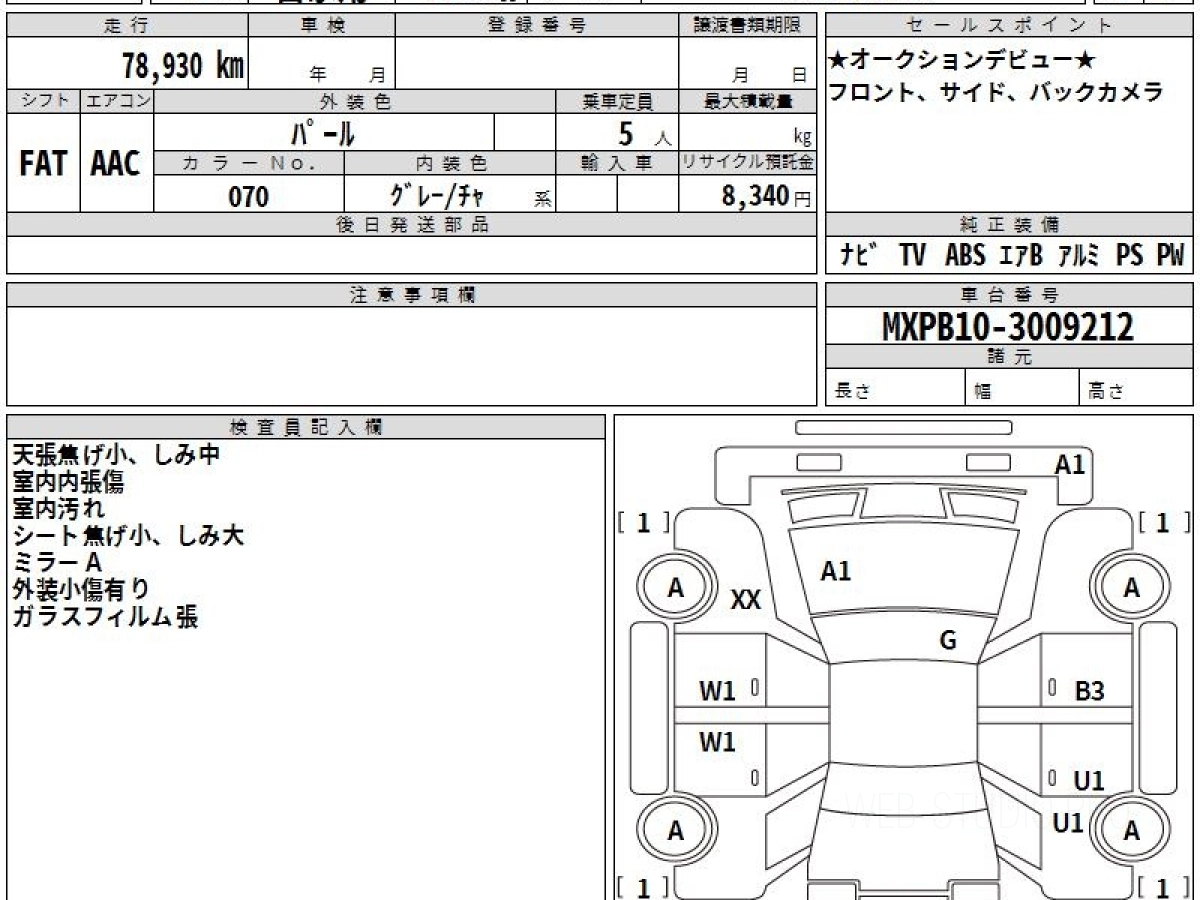Click the シート焦げ小、しみ大 note
This screenshot has width=1200, height=900.
coord(128,536)
